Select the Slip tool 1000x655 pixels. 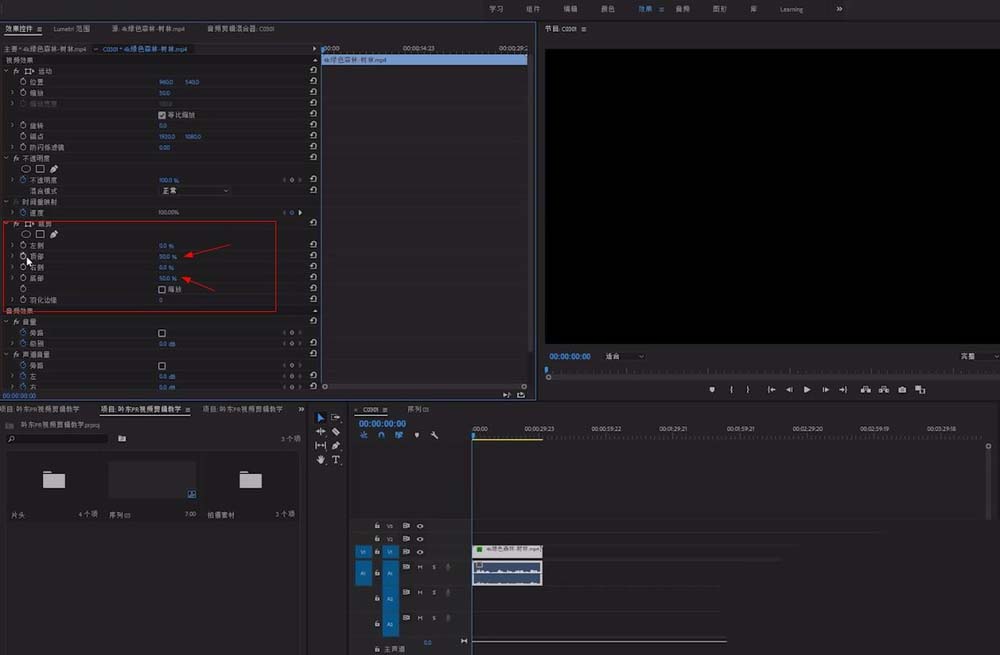[x=320, y=446]
